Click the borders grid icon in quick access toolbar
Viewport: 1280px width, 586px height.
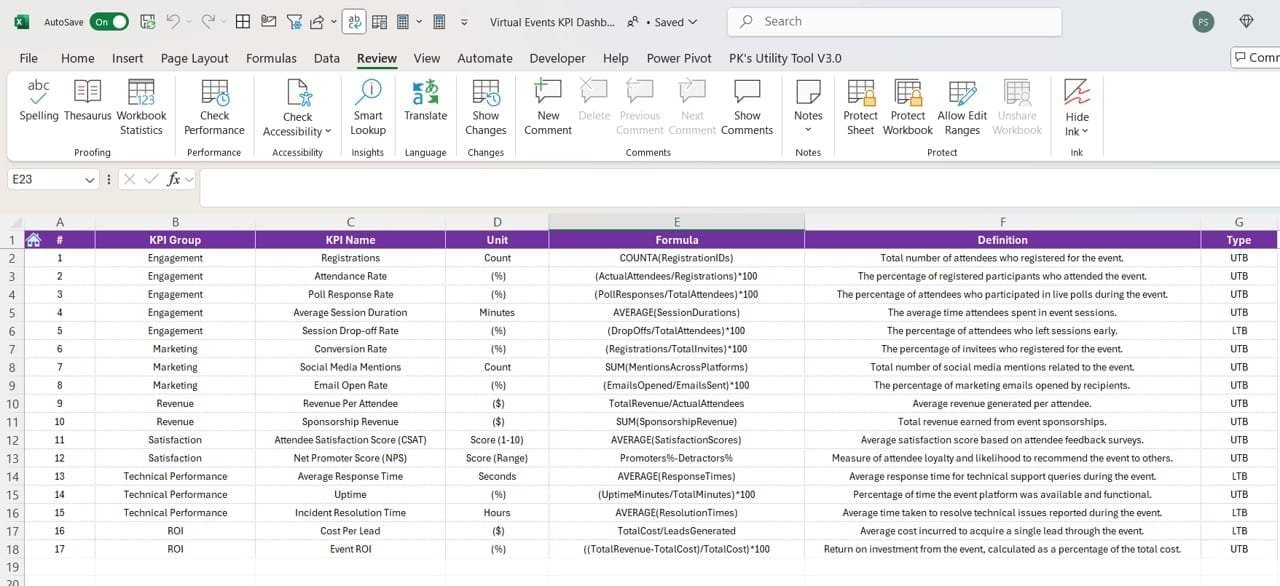pyautogui.click(x=242, y=21)
